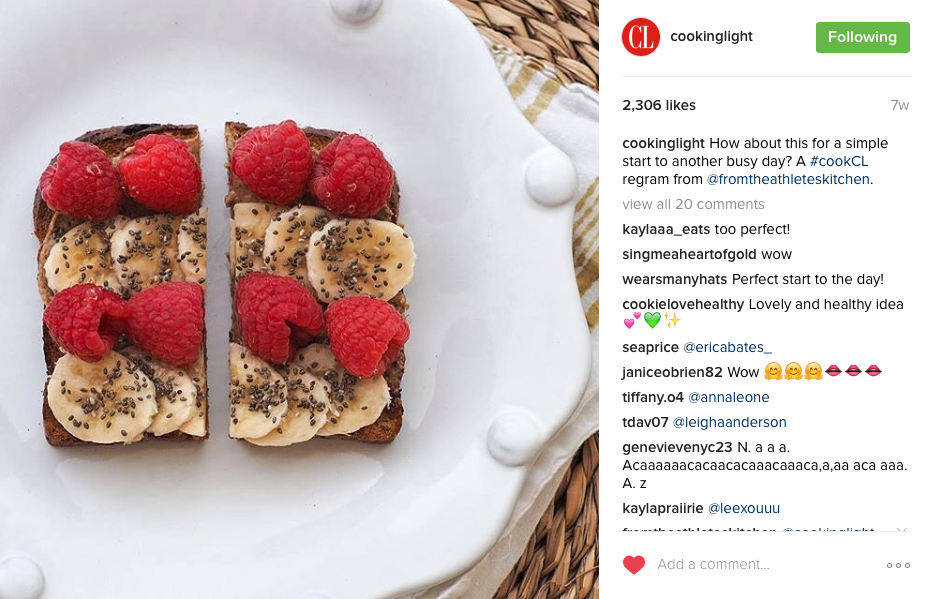The image size is (933, 599).
Task: Click the 2,306 likes count
Action: coord(659,105)
